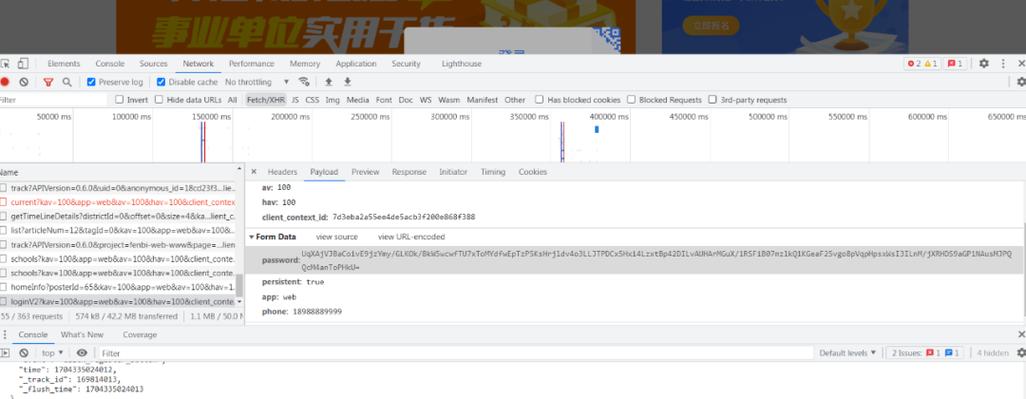Click the blue marker in timeline overview
Image resolution: width=1026 pixels, height=399 pixels.
(x=596, y=130)
